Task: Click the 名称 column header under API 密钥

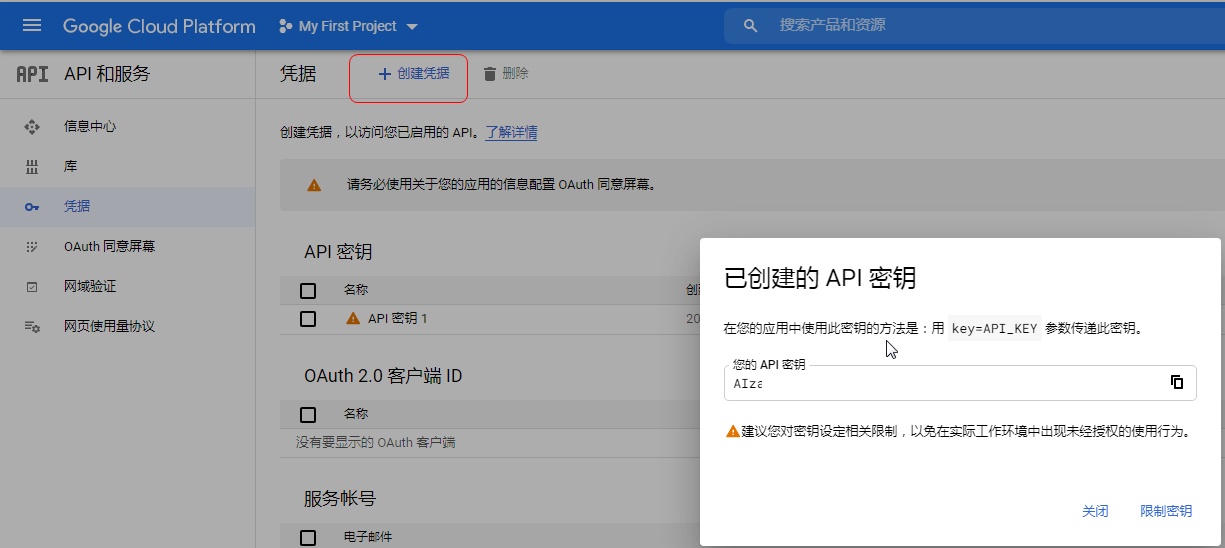Action: pos(356,290)
